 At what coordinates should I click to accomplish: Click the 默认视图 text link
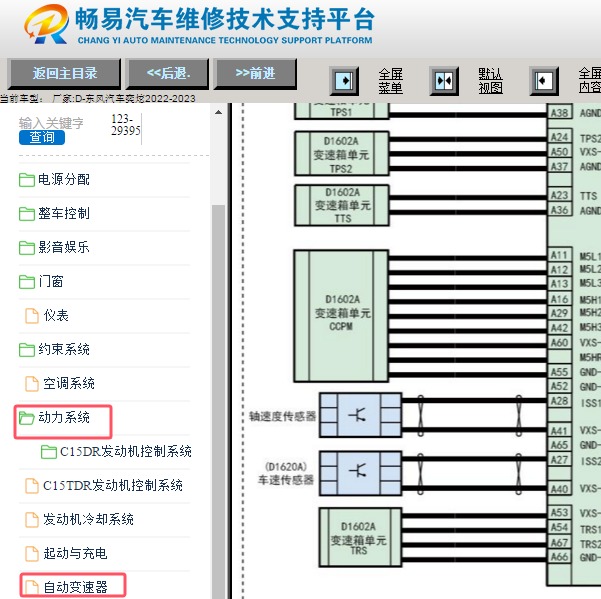point(490,81)
